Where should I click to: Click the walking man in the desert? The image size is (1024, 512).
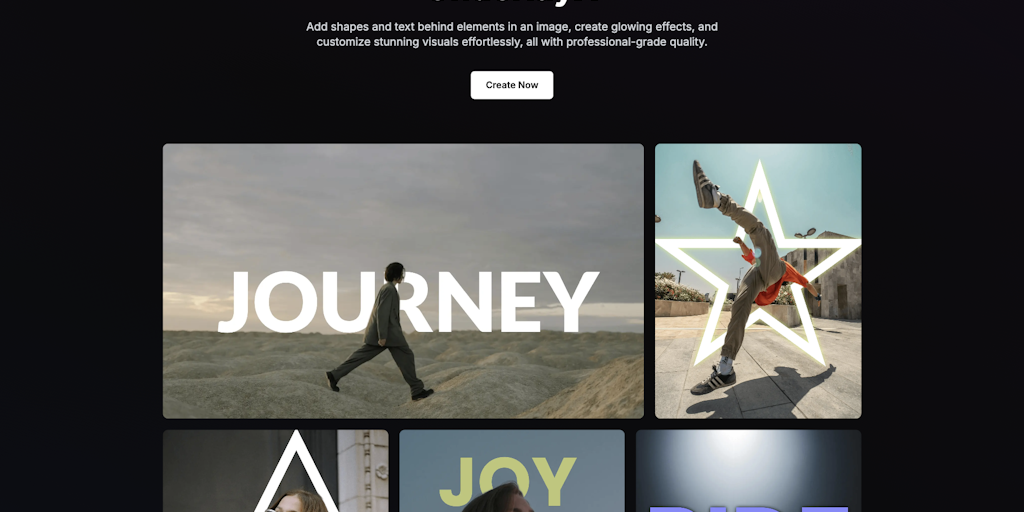[384, 331]
